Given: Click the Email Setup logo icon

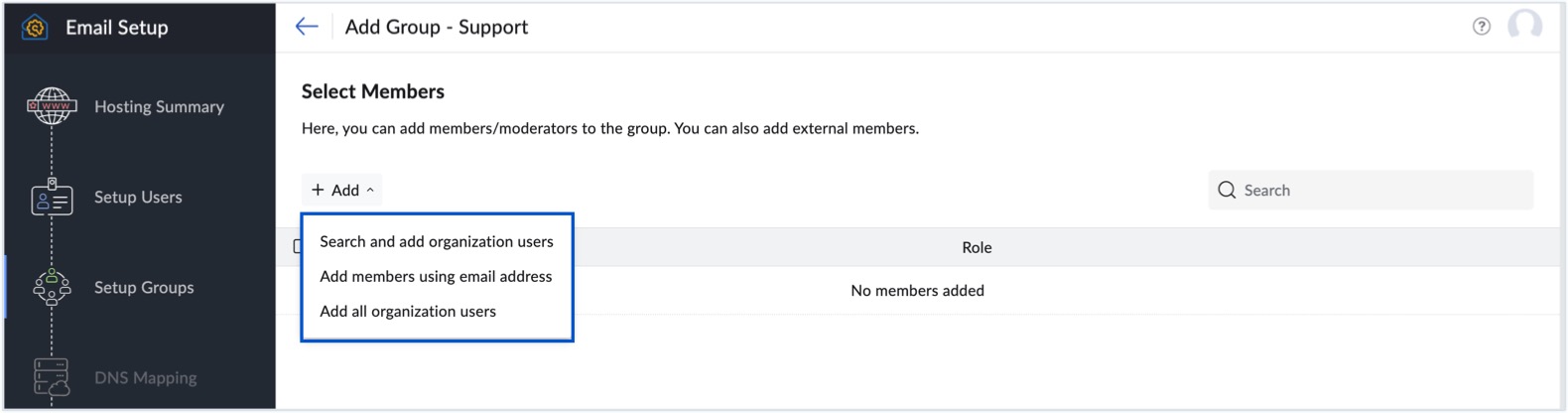Looking at the screenshot, I should pyautogui.click(x=35, y=28).
